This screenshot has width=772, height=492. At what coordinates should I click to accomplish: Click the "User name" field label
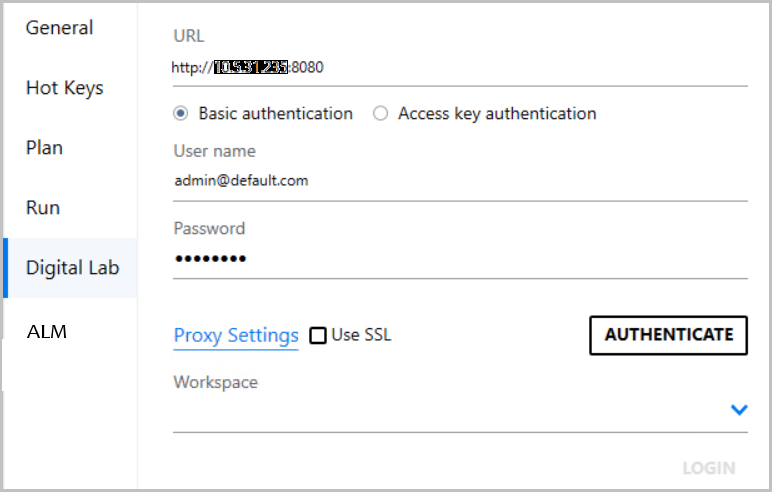pyautogui.click(x=214, y=151)
